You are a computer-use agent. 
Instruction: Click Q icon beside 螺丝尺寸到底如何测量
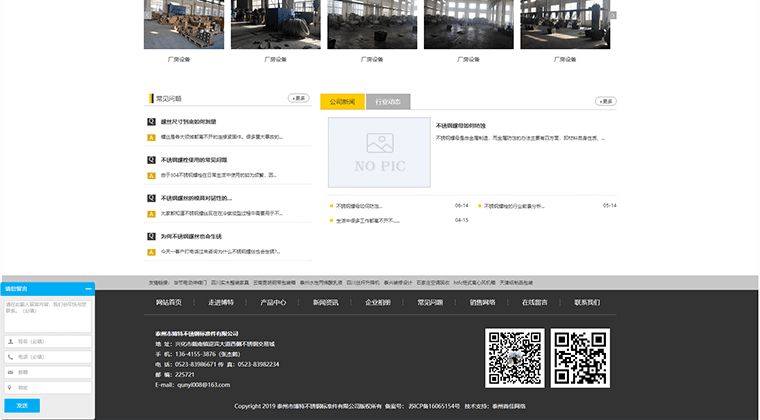tap(151, 121)
